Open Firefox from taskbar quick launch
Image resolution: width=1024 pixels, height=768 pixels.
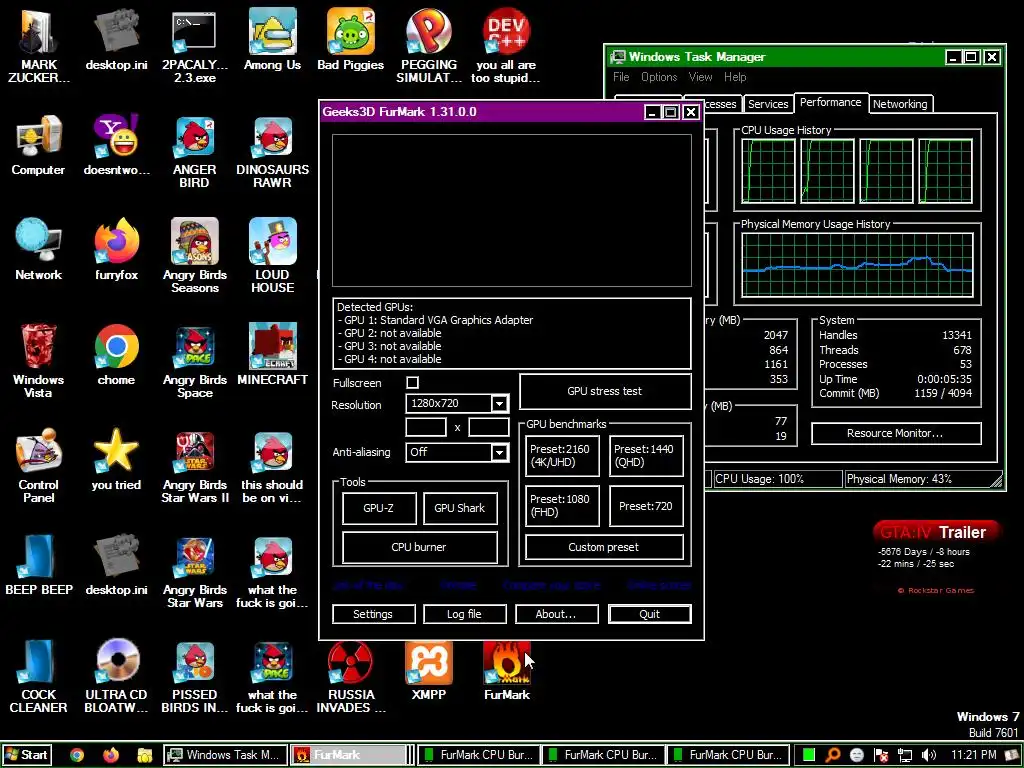[x=111, y=755]
